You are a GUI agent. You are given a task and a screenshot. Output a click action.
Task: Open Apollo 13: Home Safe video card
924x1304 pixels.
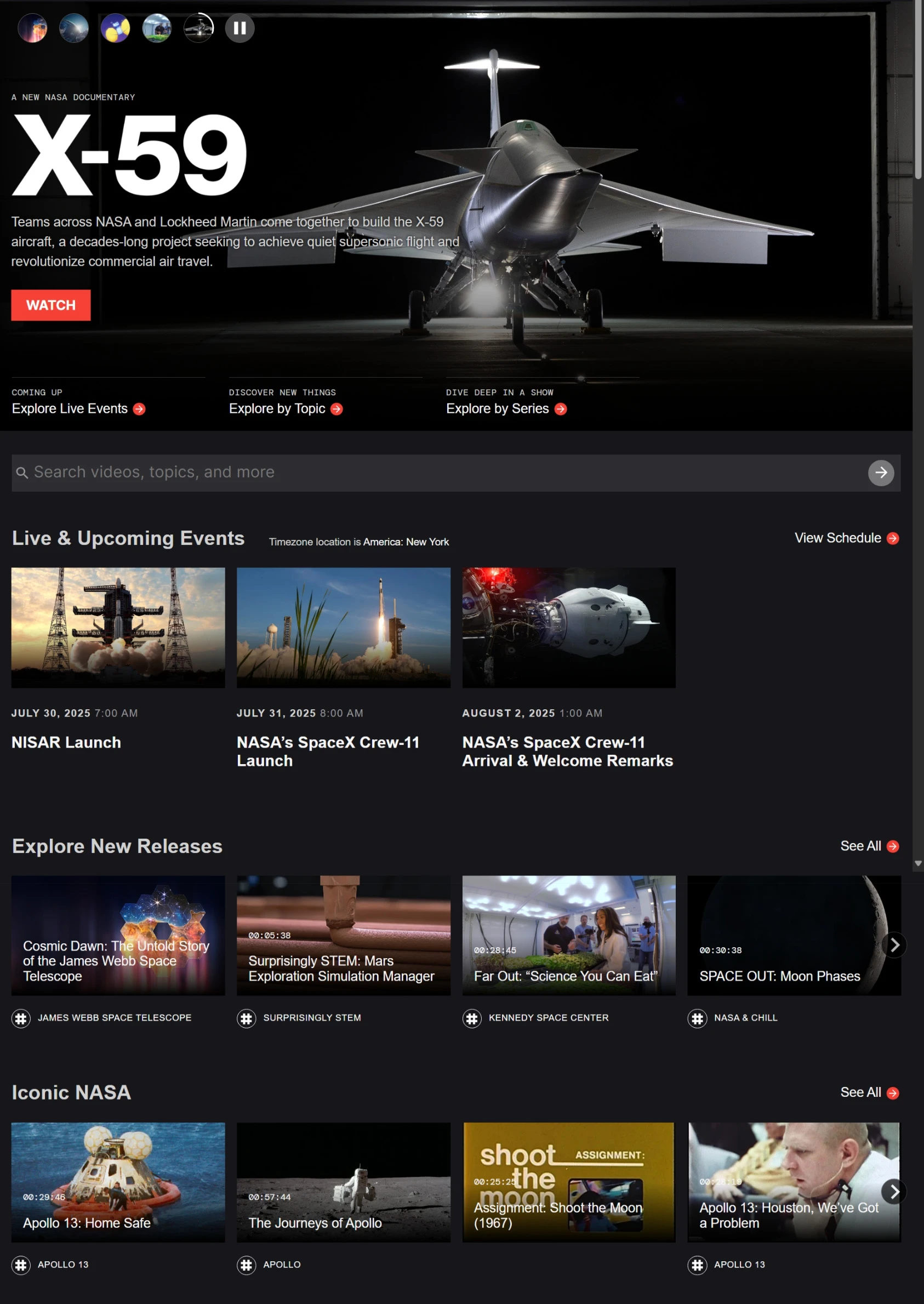[118, 1182]
